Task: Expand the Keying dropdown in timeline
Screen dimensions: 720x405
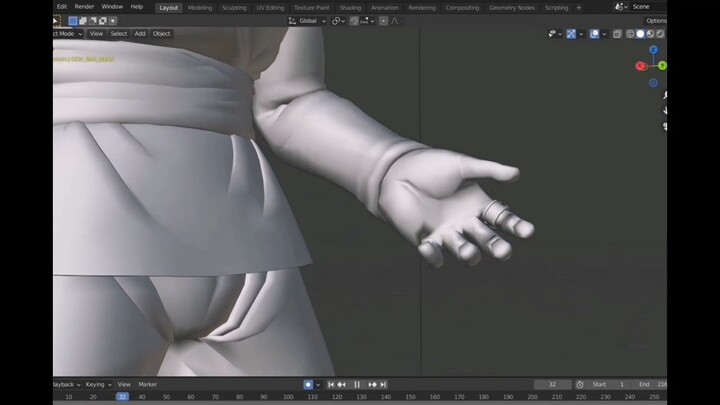Action: [97, 384]
